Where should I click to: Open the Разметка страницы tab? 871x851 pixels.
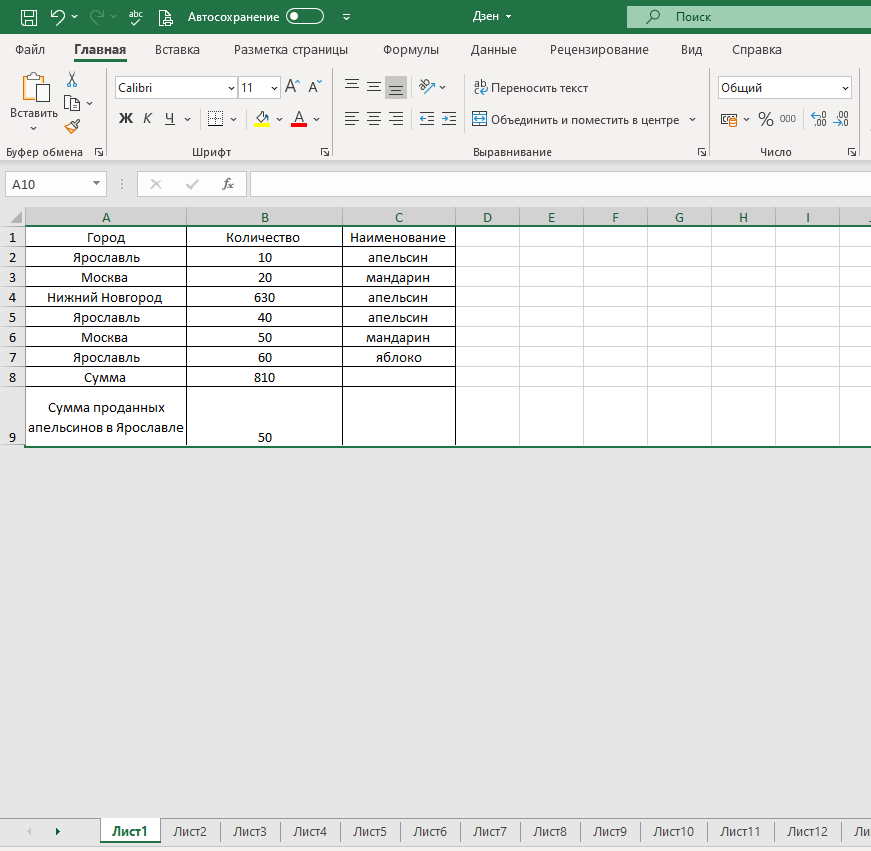pos(291,49)
